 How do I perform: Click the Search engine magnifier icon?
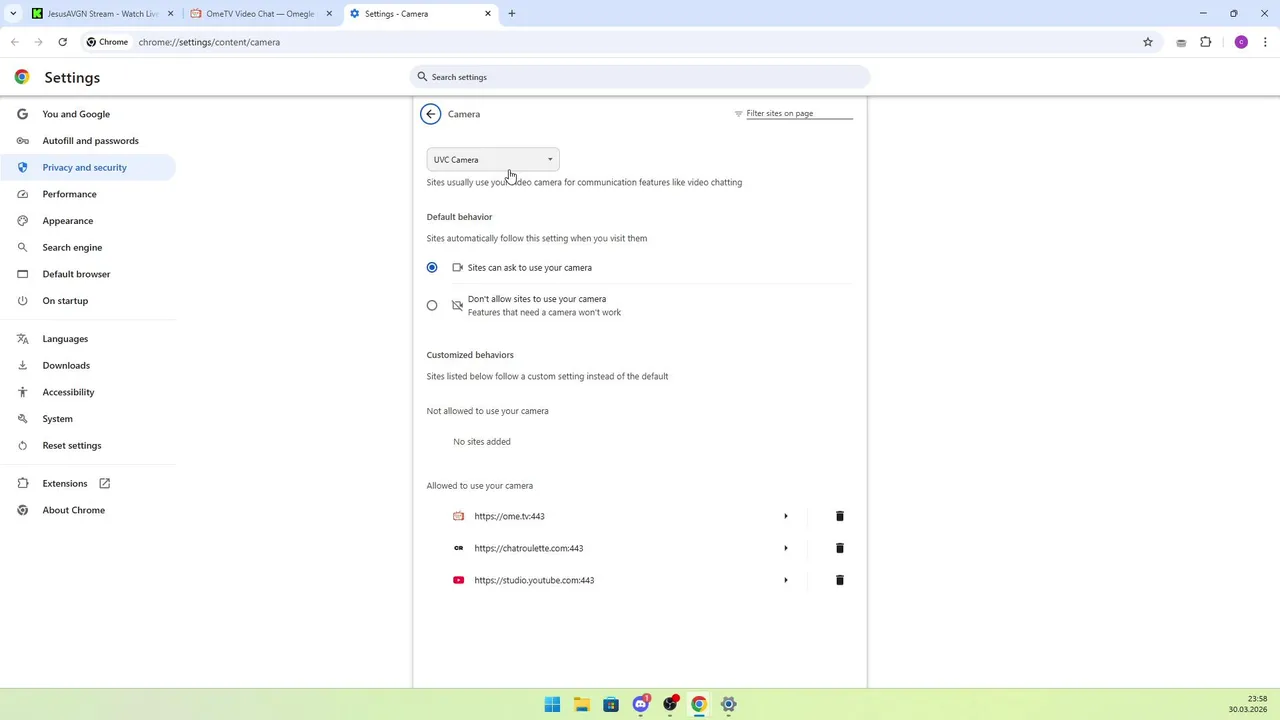[22, 247]
